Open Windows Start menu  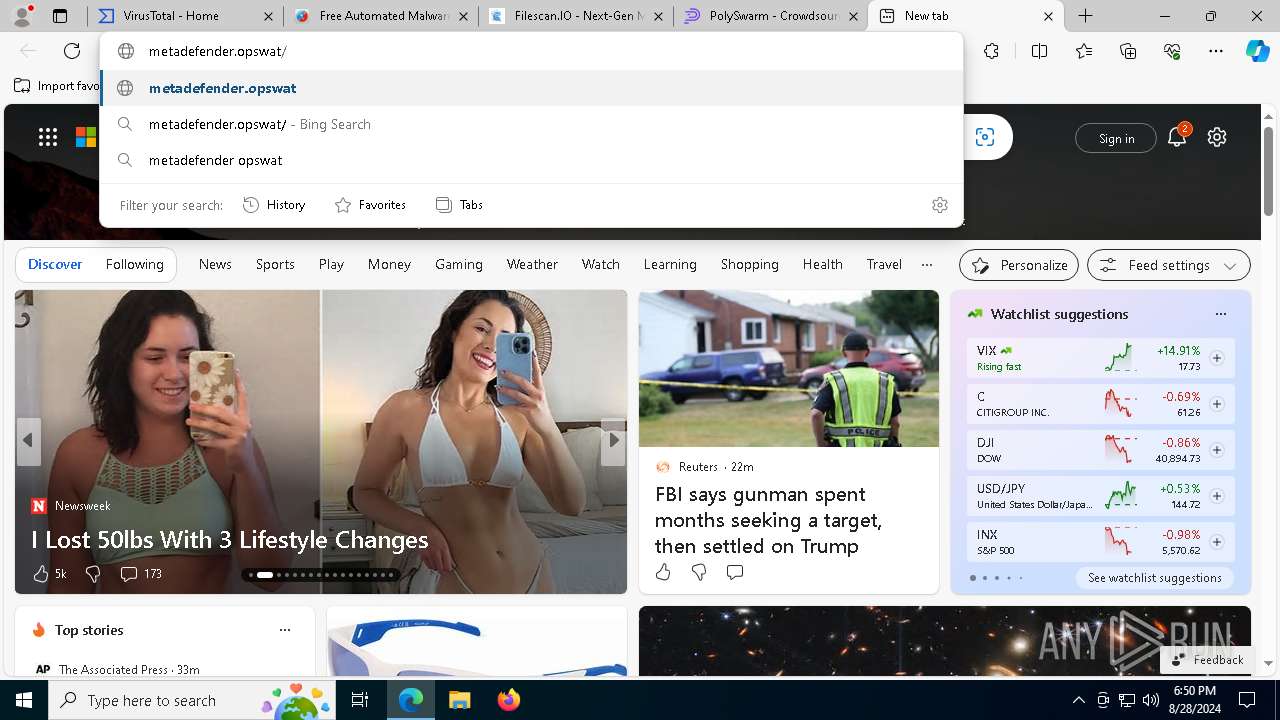click(x=24, y=700)
